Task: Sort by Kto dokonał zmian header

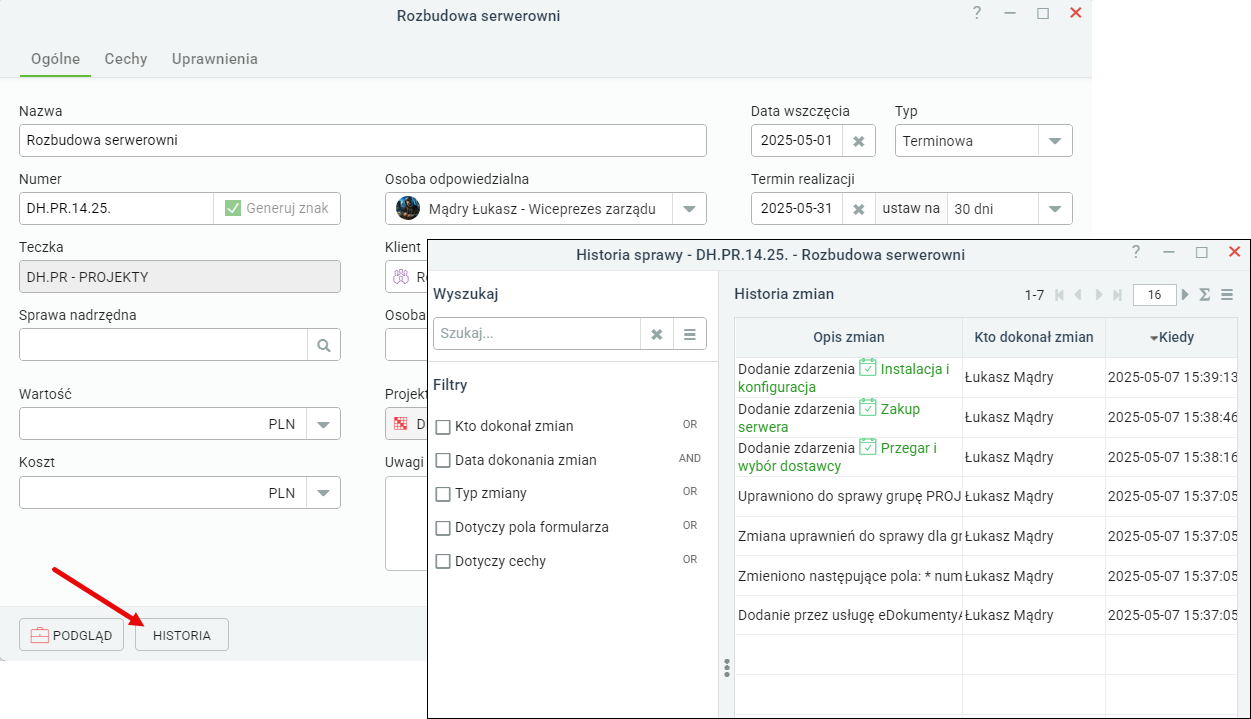Action: click(1034, 338)
